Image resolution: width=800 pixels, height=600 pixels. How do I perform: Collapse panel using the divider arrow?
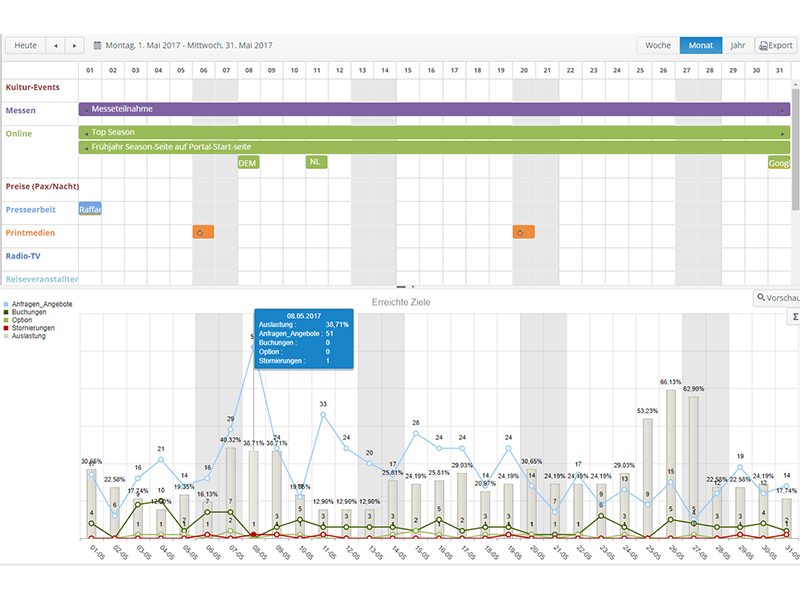point(400,287)
